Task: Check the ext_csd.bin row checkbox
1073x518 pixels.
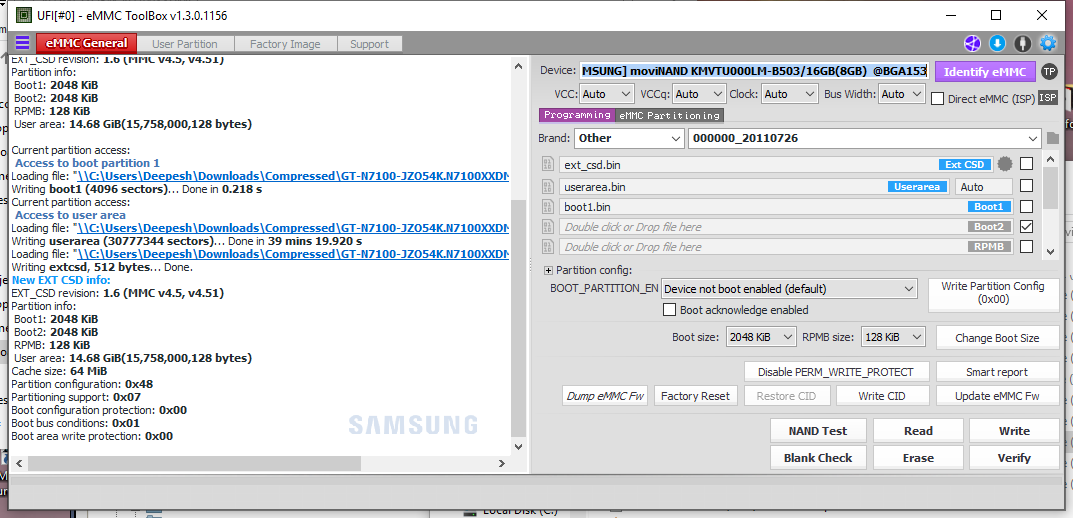Action: tap(1026, 164)
